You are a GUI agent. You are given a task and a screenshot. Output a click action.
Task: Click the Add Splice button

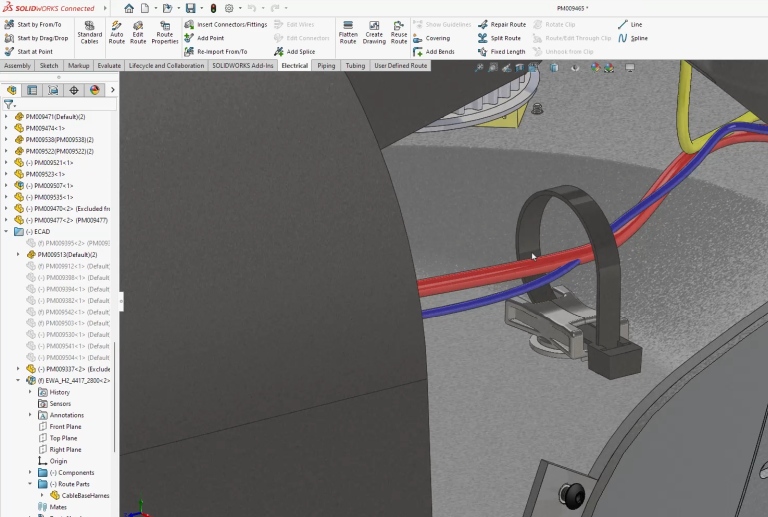(300, 52)
